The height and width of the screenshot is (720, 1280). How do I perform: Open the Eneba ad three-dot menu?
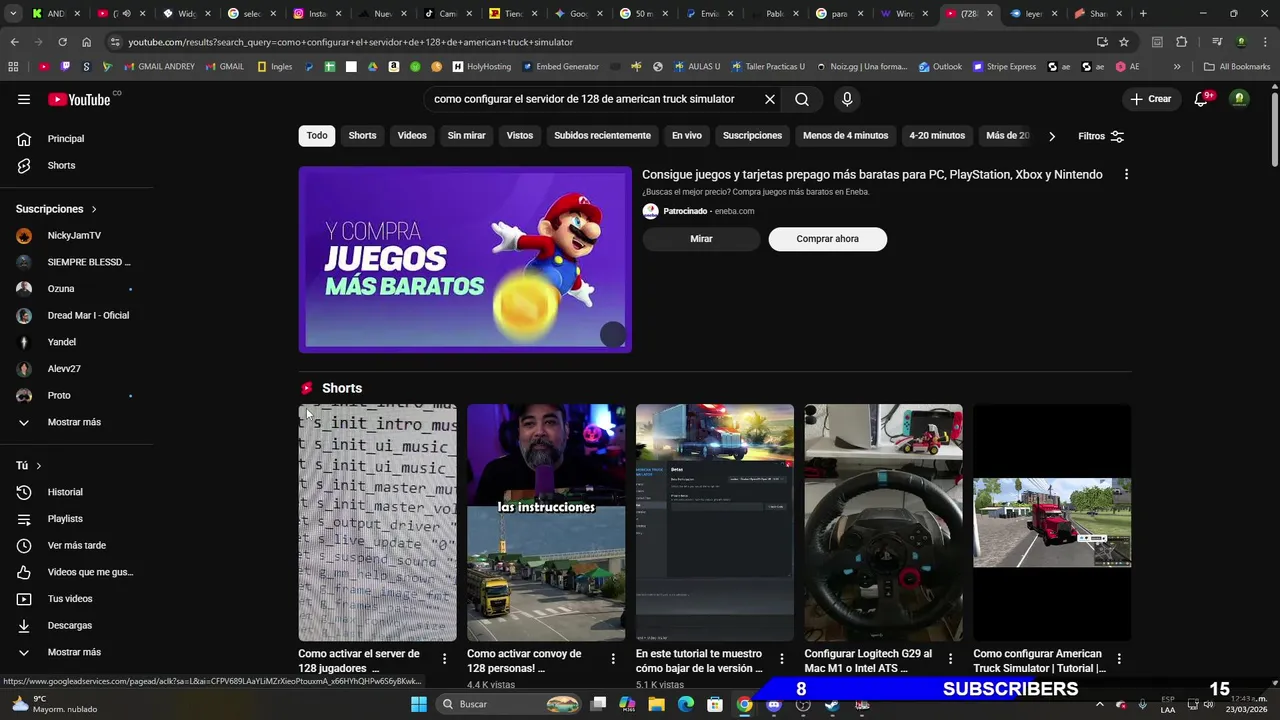pos(1126,174)
